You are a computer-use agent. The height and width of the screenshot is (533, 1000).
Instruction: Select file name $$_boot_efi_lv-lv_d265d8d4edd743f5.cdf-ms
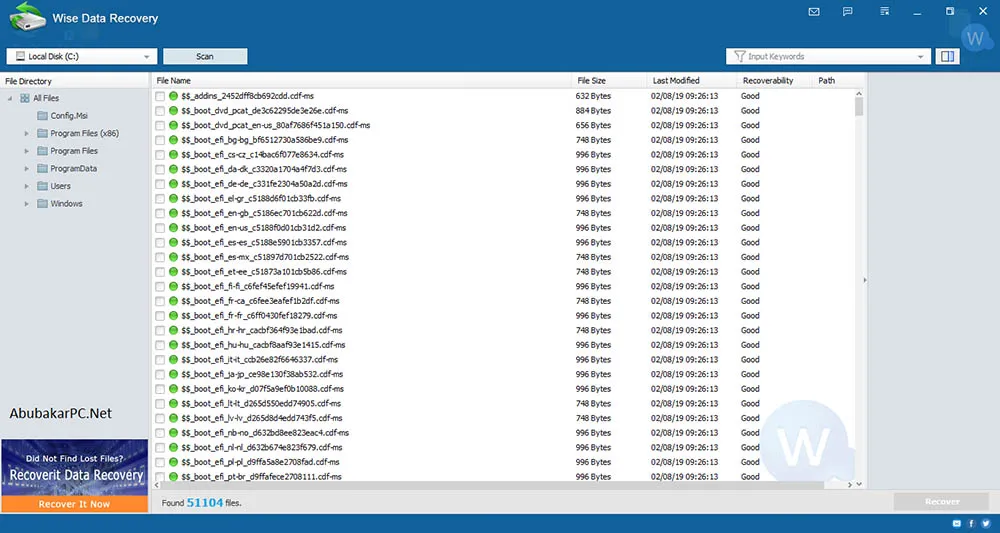pyautogui.click(x=261, y=418)
